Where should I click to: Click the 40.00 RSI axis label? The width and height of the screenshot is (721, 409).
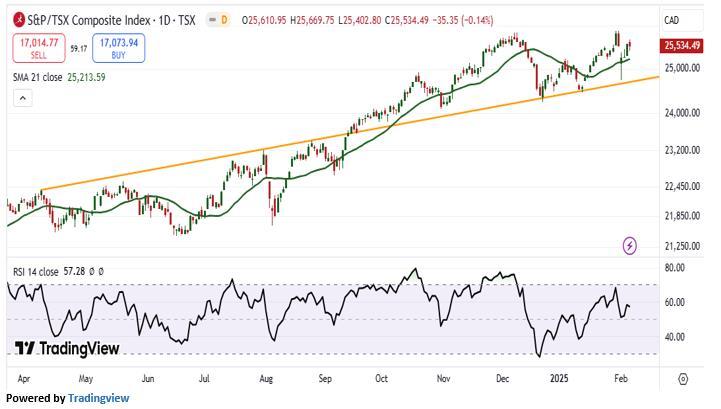[675, 337]
